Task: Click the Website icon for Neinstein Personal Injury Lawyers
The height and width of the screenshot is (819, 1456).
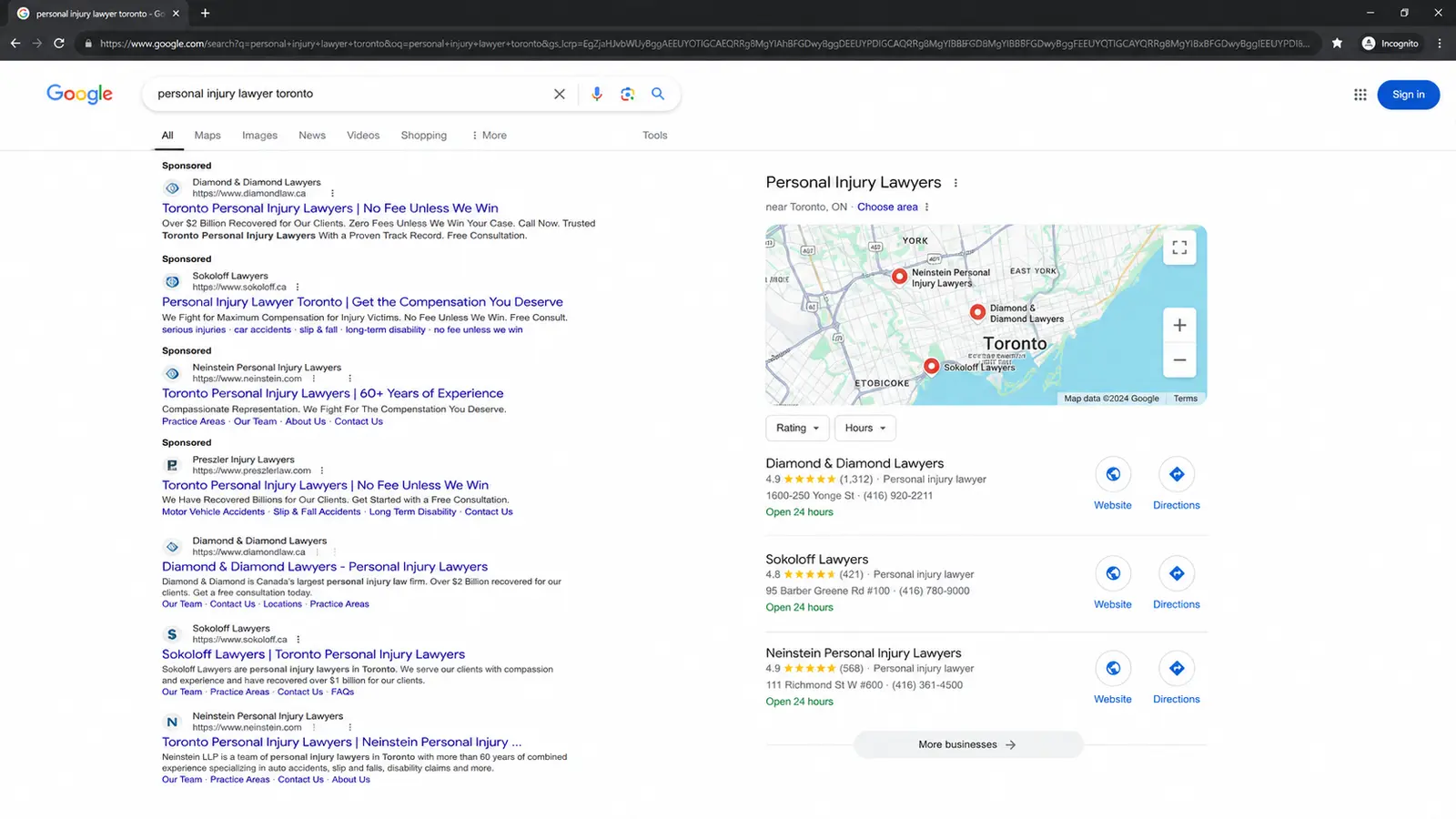Action: (x=1113, y=668)
